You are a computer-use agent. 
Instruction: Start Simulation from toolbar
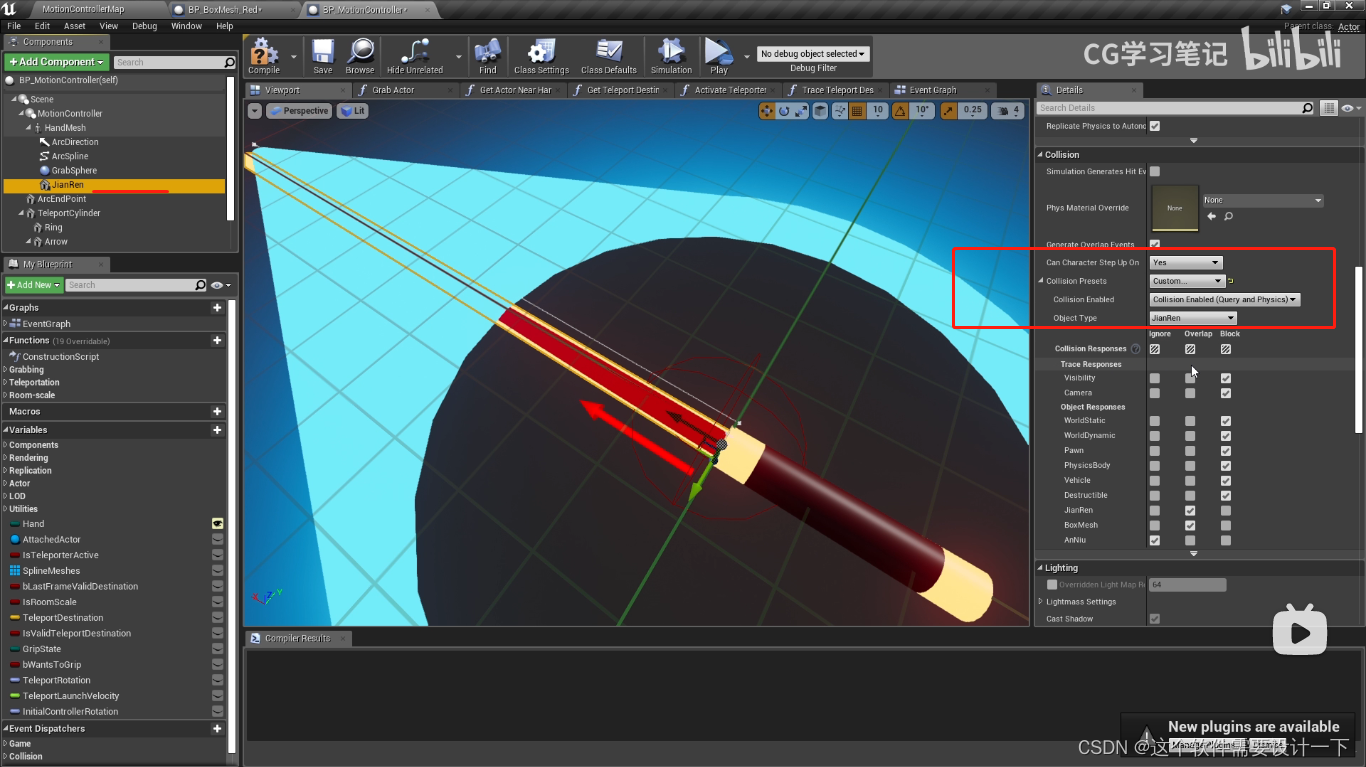pyautogui.click(x=671, y=56)
